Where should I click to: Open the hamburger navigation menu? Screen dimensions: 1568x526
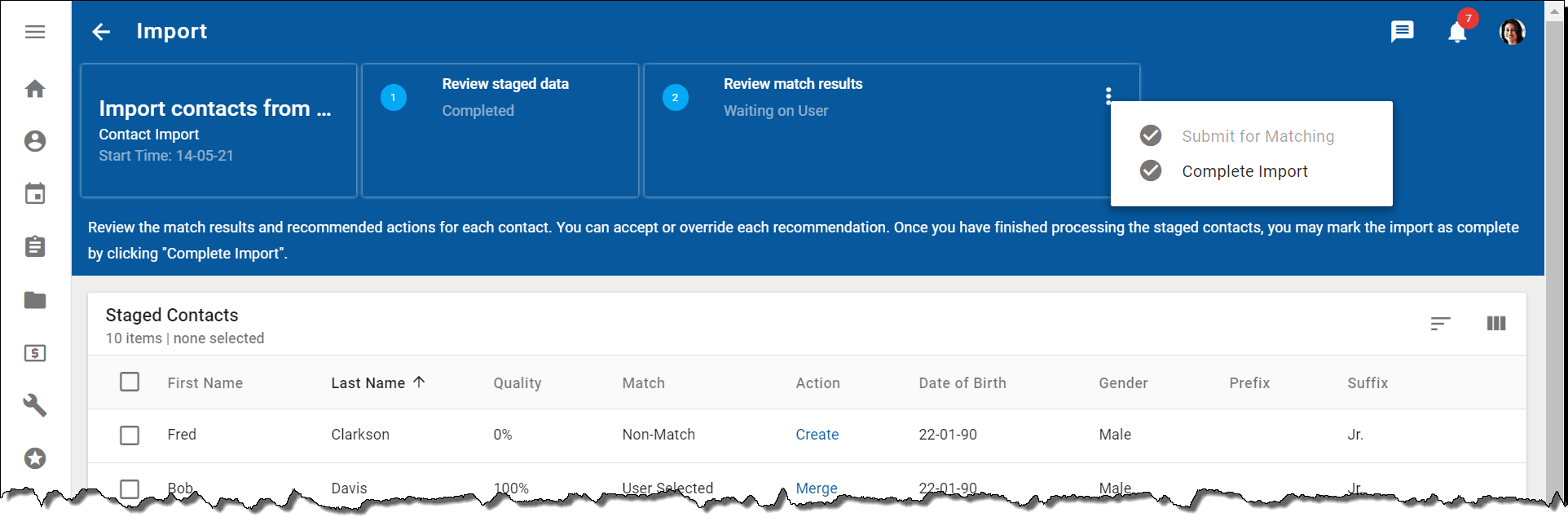tap(34, 32)
